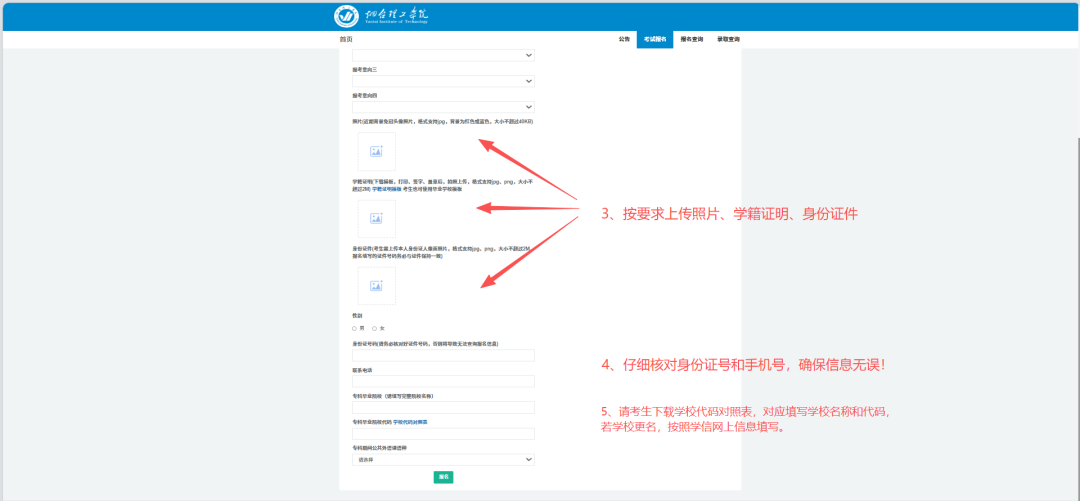The width and height of the screenshot is (1080, 501).
Task: Focus the 身份证号码 input field
Action: (443, 356)
